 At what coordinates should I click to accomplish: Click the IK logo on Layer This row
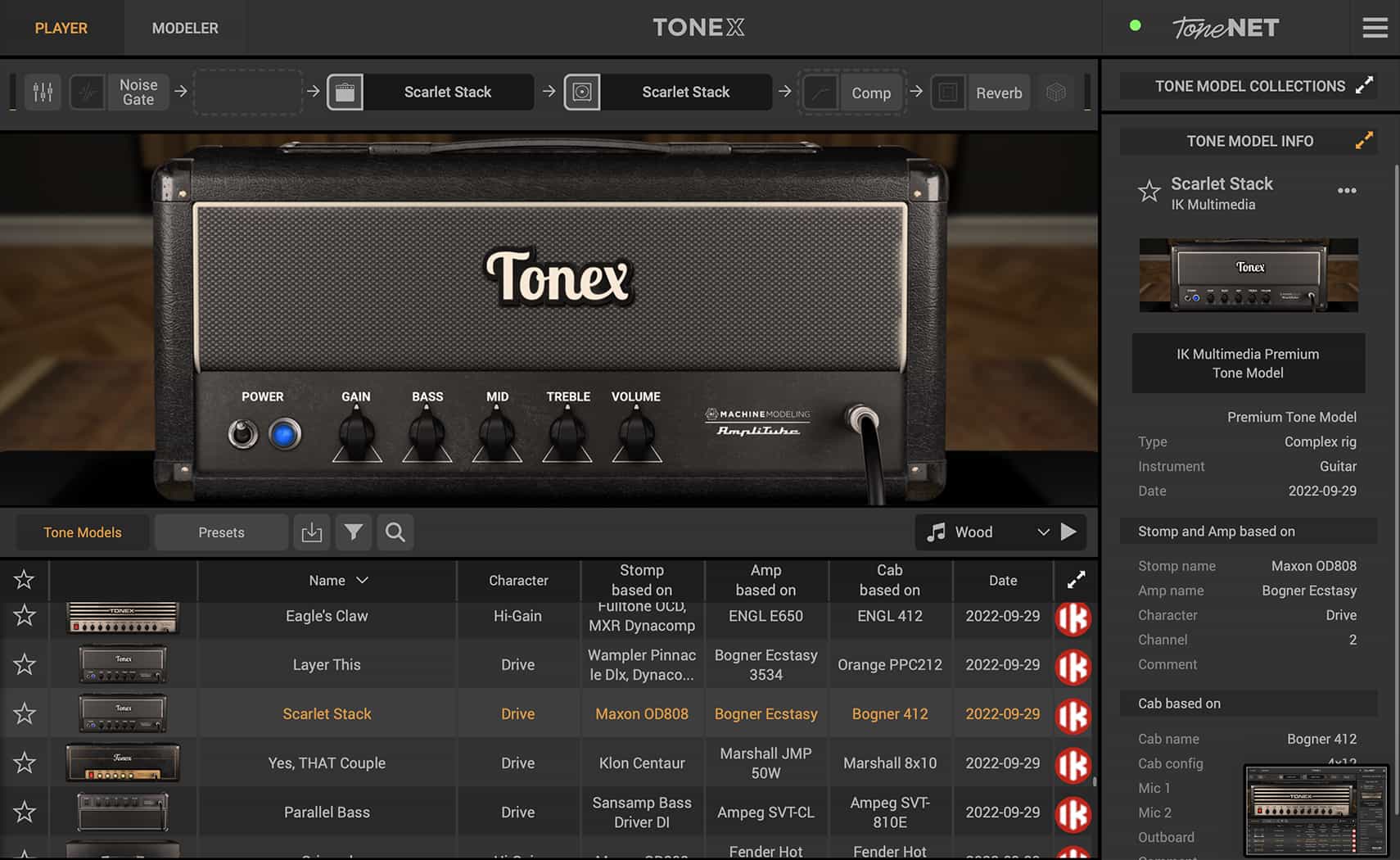point(1073,667)
